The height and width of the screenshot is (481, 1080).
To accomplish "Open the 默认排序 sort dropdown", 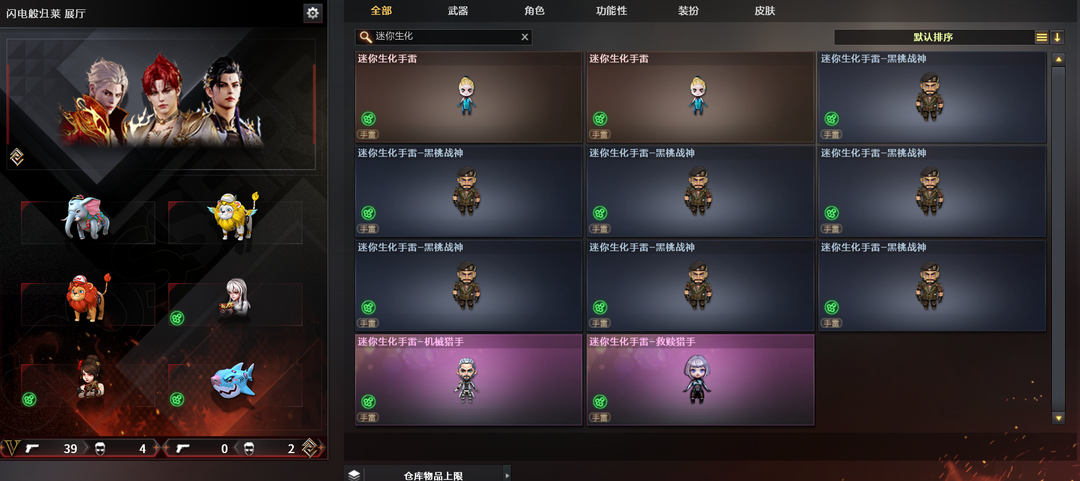I will tap(933, 37).
